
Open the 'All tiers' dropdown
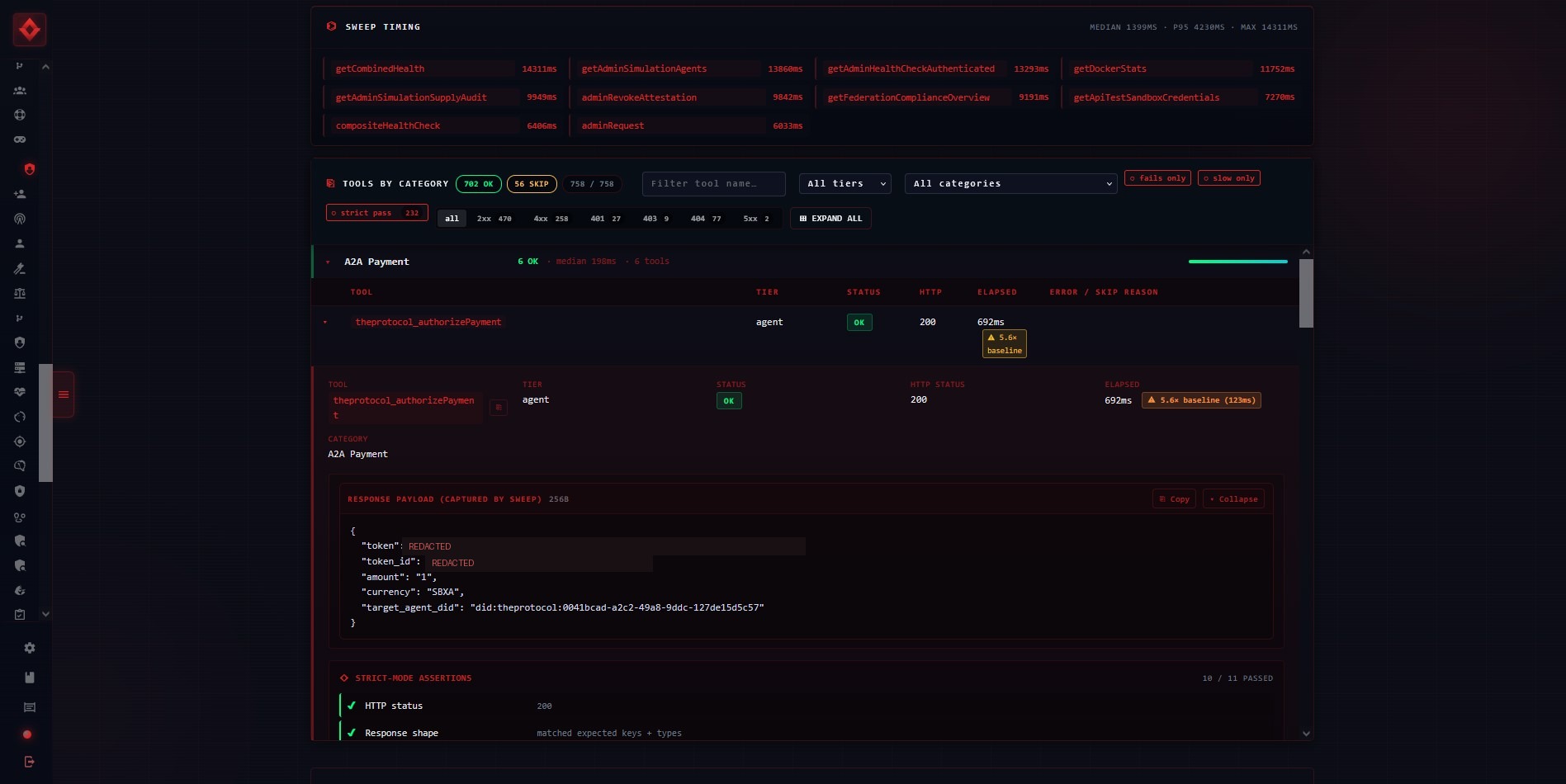(x=845, y=184)
